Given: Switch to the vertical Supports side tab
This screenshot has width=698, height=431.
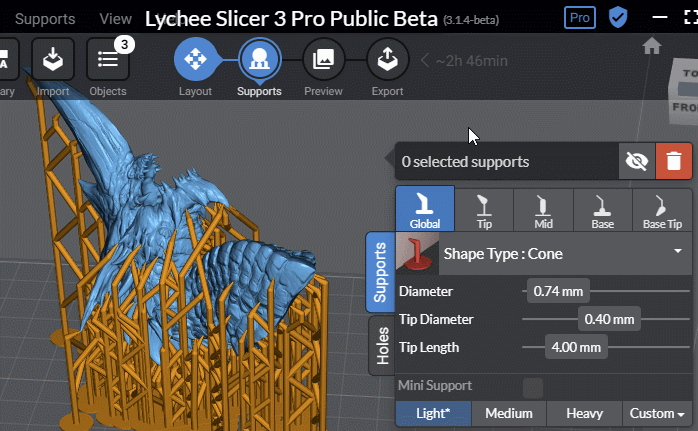Looking at the screenshot, I should [x=380, y=272].
